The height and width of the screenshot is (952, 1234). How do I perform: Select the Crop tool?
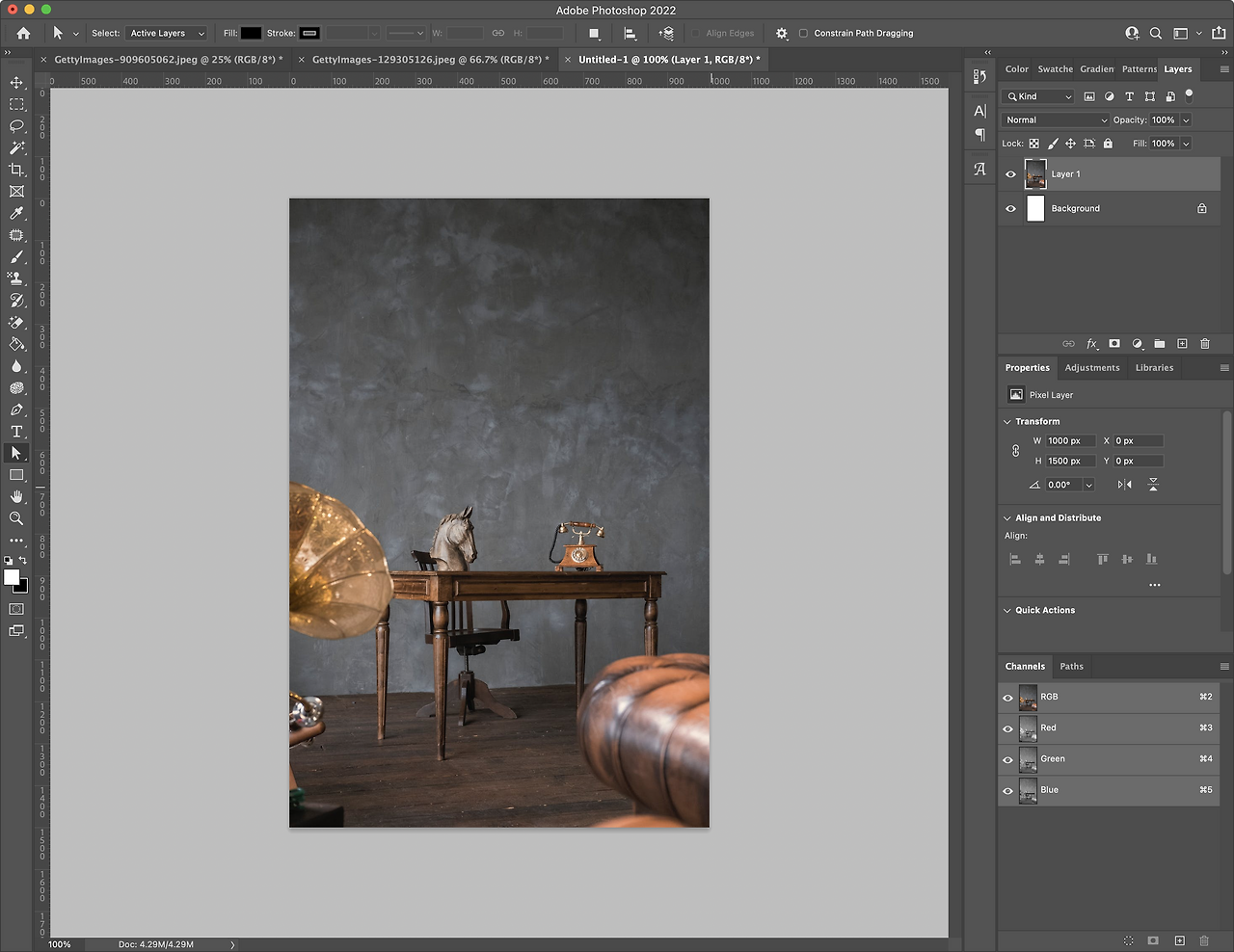pyautogui.click(x=16, y=171)
